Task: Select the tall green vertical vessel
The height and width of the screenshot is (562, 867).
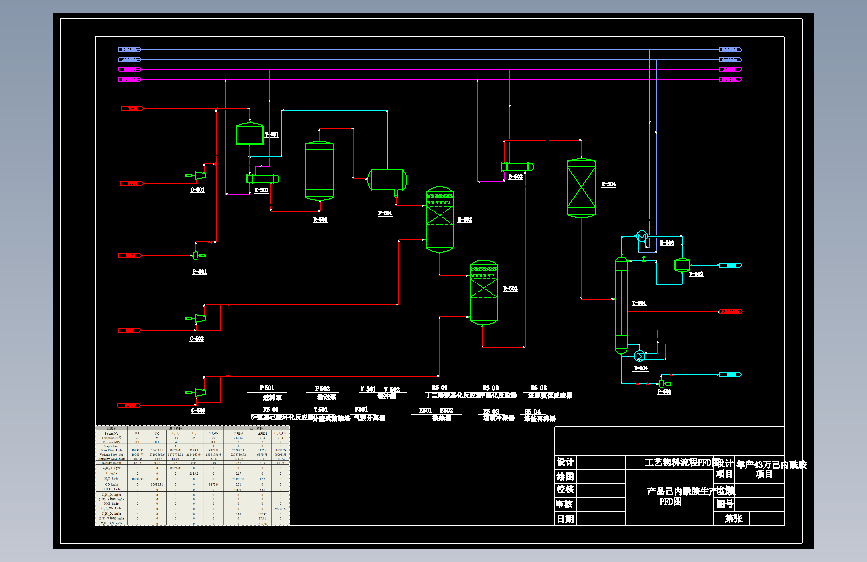Action: tap(320, 171)
